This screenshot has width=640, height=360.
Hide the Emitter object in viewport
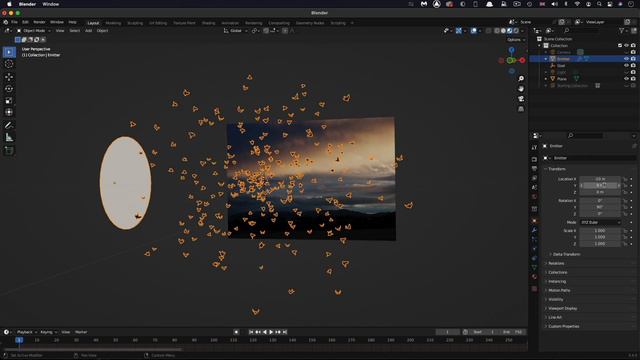(626, 59)
